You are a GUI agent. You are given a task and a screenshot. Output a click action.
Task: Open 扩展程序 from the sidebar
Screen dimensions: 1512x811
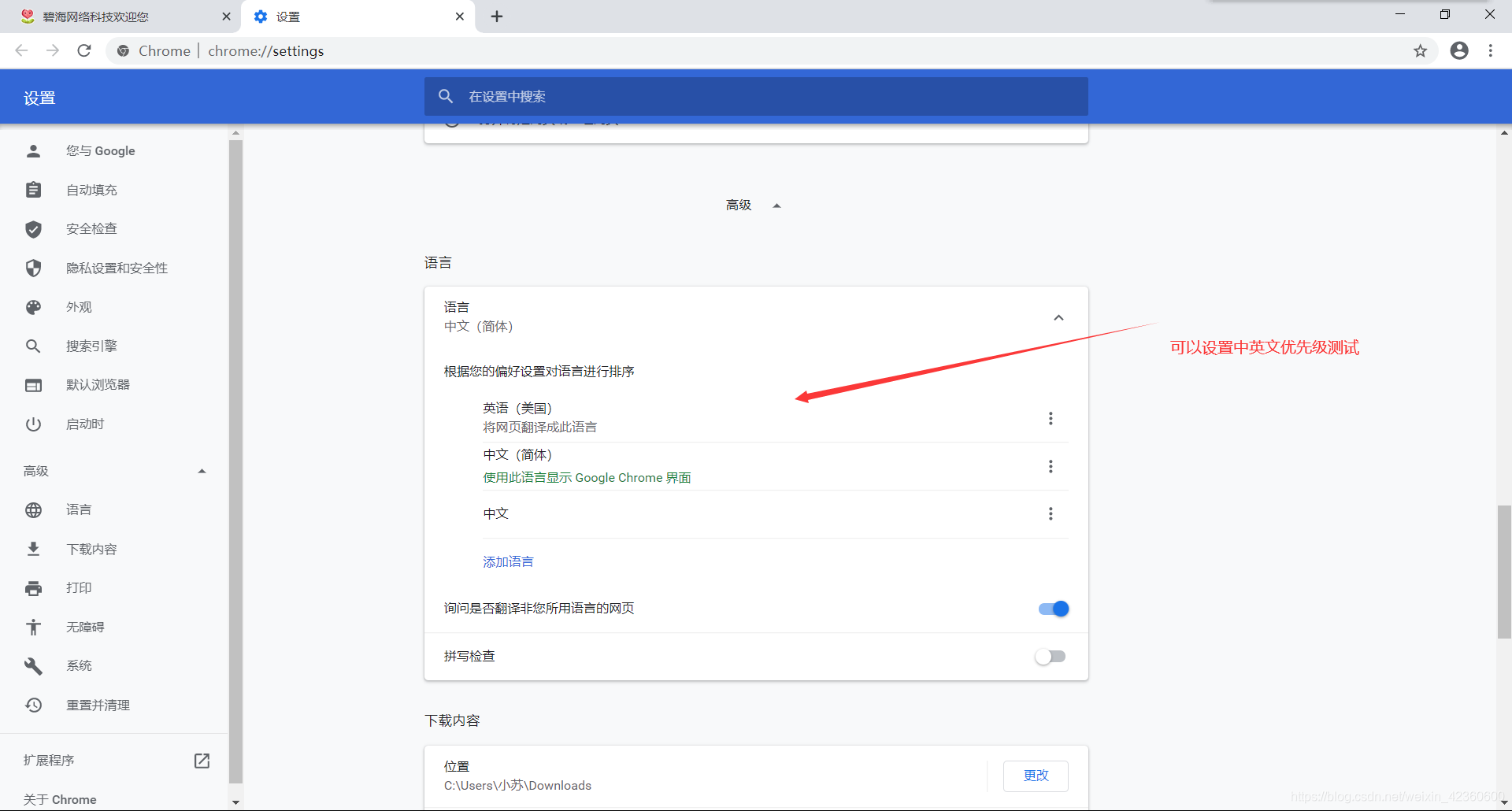coord(49,761)
